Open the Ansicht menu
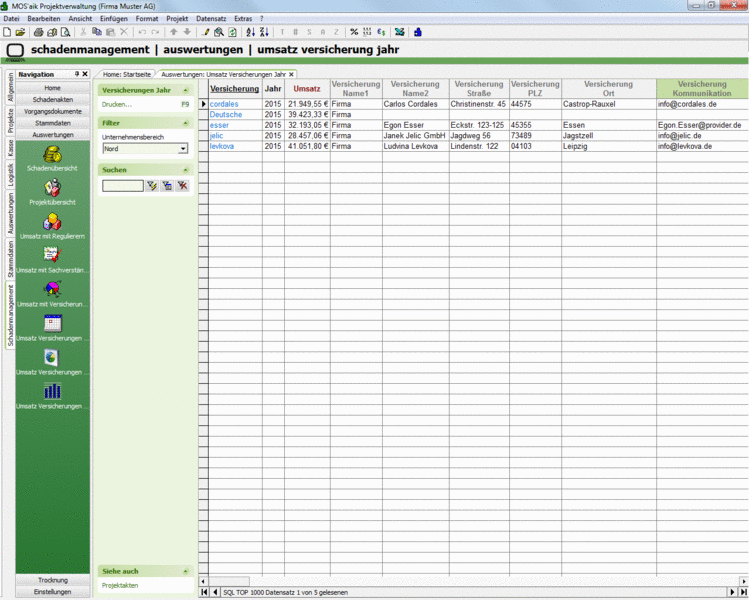 80,19
